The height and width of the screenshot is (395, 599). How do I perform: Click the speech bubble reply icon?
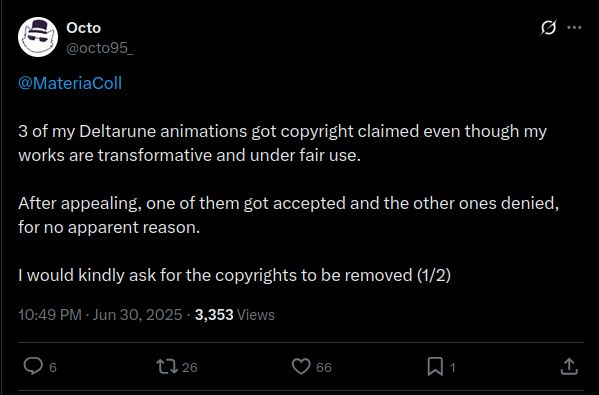pyautogui.click(x=33, y=366)
